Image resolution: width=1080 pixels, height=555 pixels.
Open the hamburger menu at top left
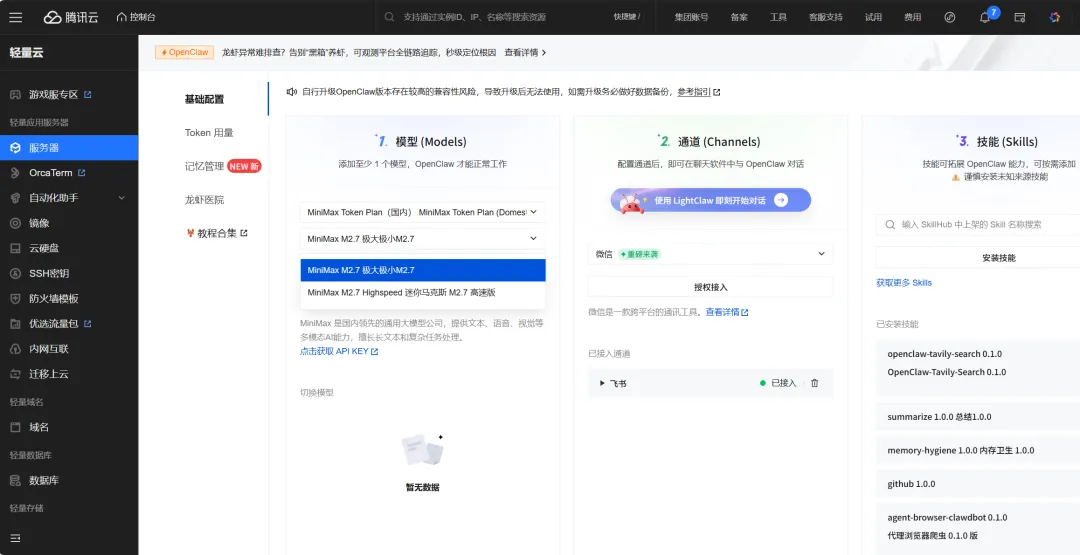[16, 17]
